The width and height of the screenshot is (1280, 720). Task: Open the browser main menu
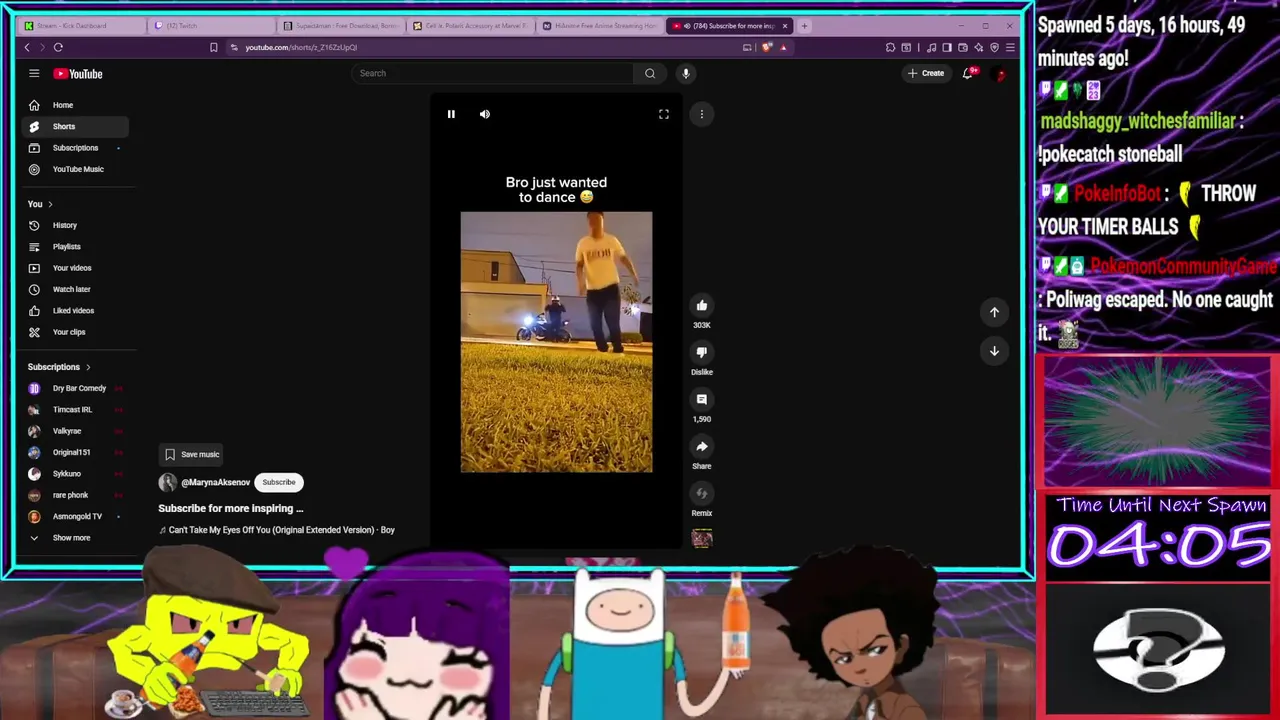[1010, 47]
